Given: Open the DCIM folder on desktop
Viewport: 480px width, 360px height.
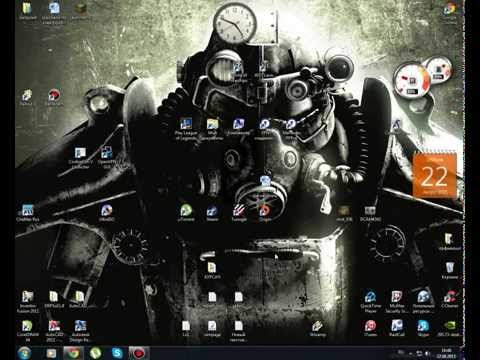Looking at the screenshot, I should click(x=370, y=214).
